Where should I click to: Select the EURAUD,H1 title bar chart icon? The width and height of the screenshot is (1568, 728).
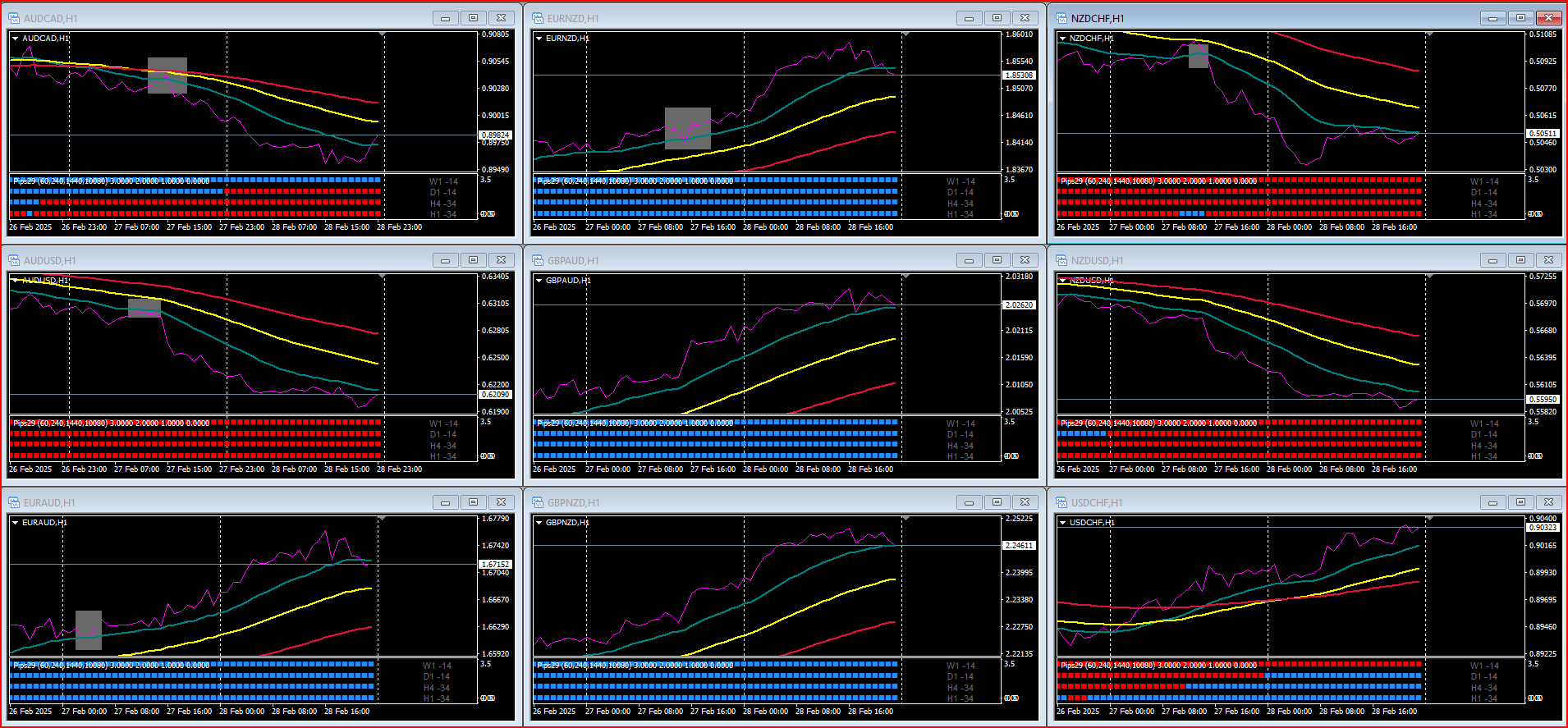click(x=14, y=502)
